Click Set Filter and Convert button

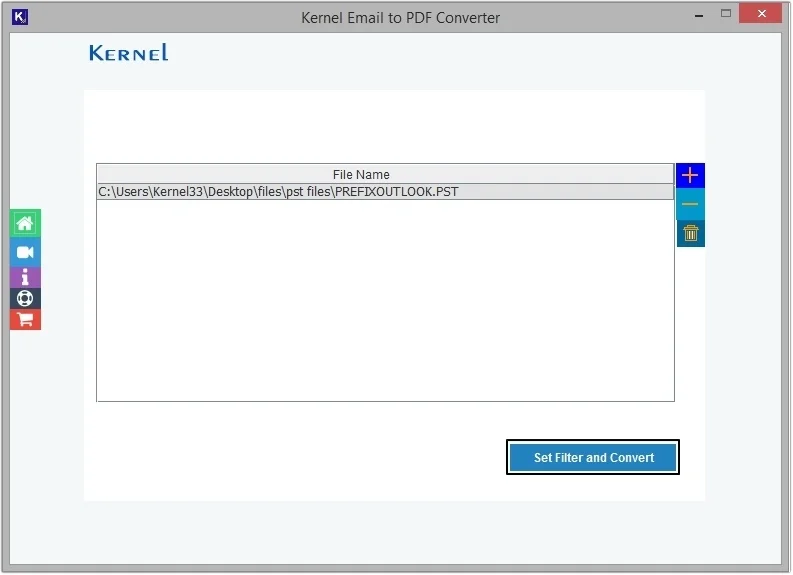coord(593,457)
